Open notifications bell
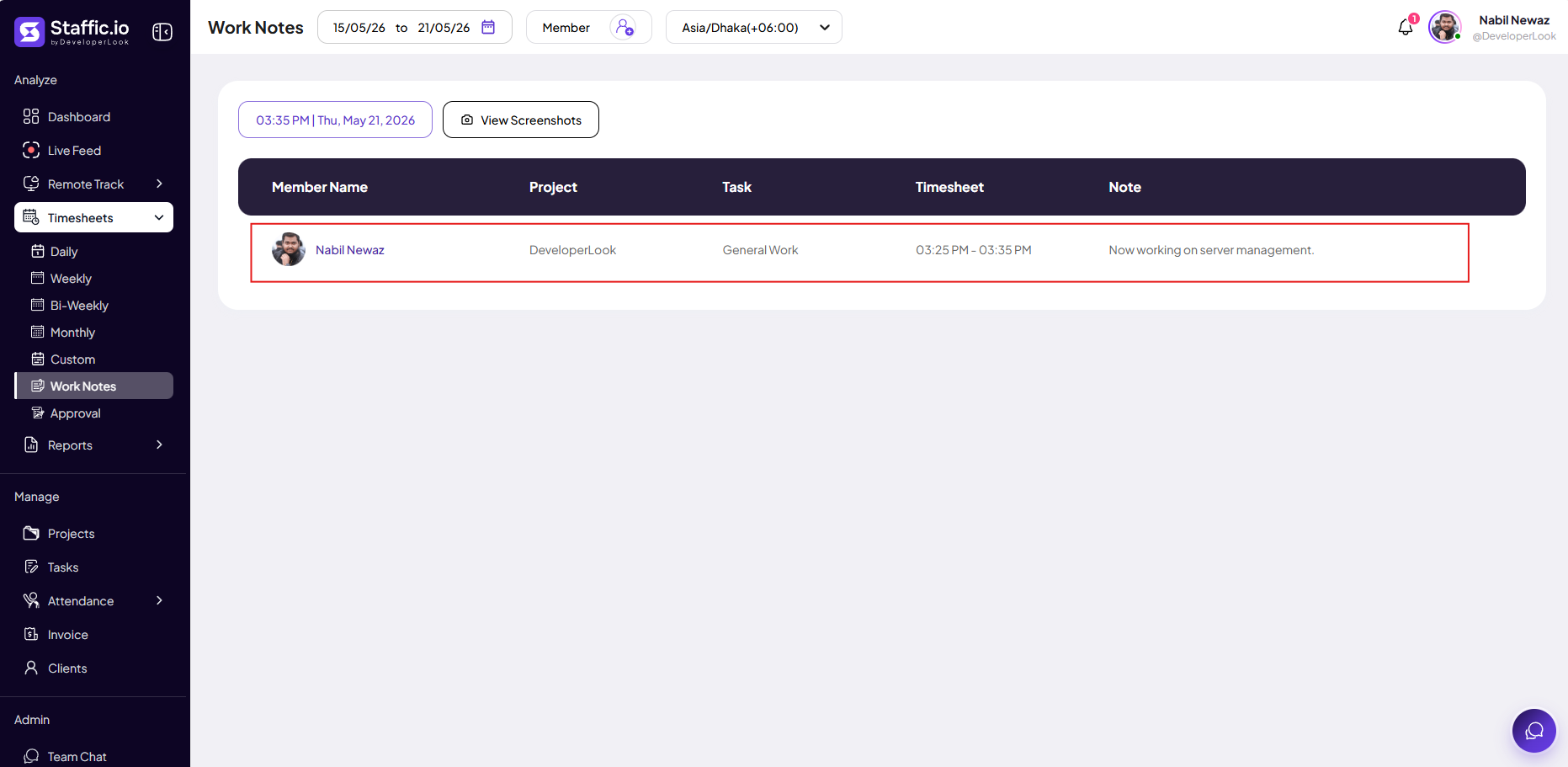The height and width of the screenshot is (767, 1568). coord(1406,27)
